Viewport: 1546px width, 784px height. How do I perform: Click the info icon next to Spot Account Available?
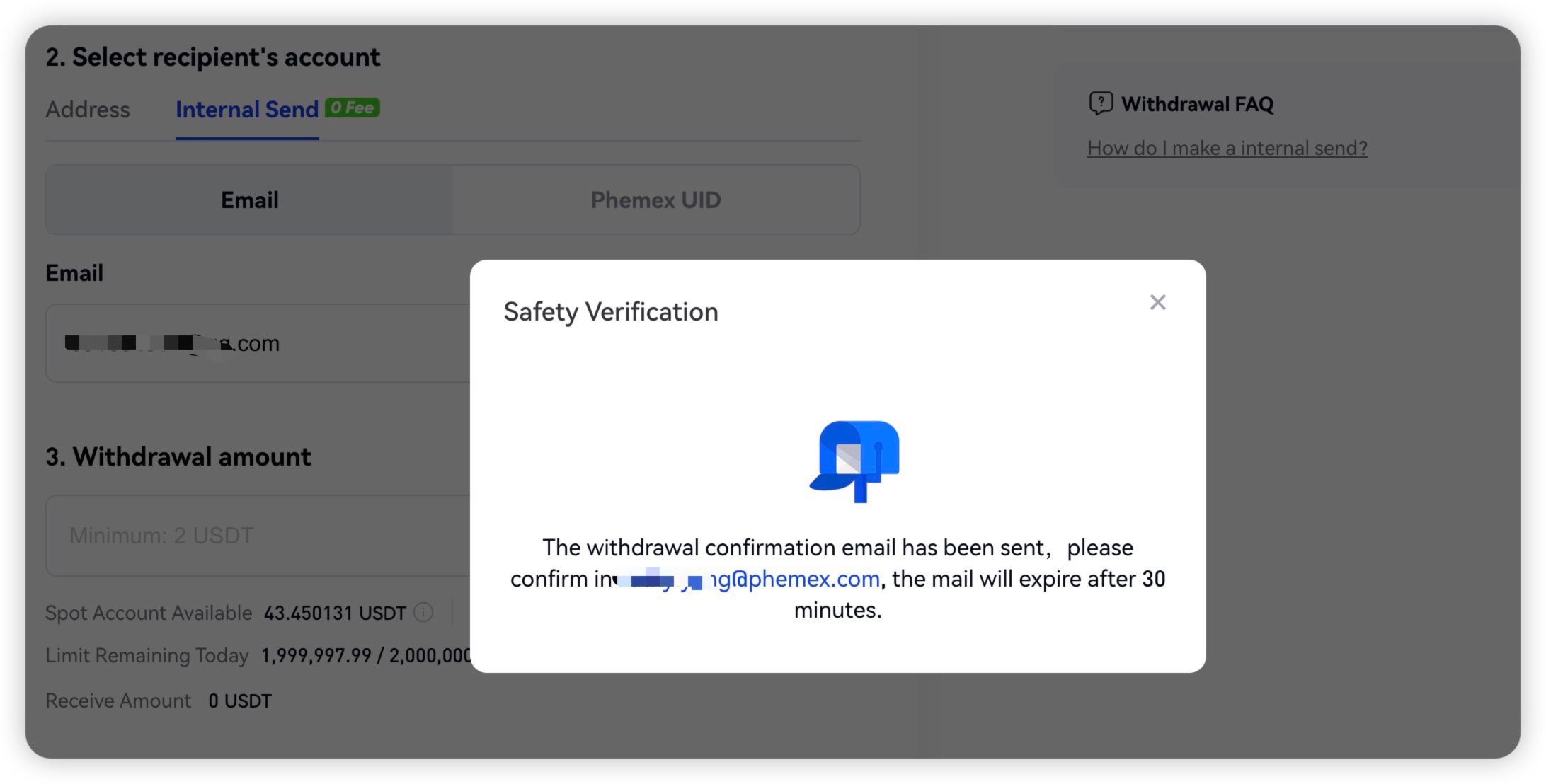423,613
